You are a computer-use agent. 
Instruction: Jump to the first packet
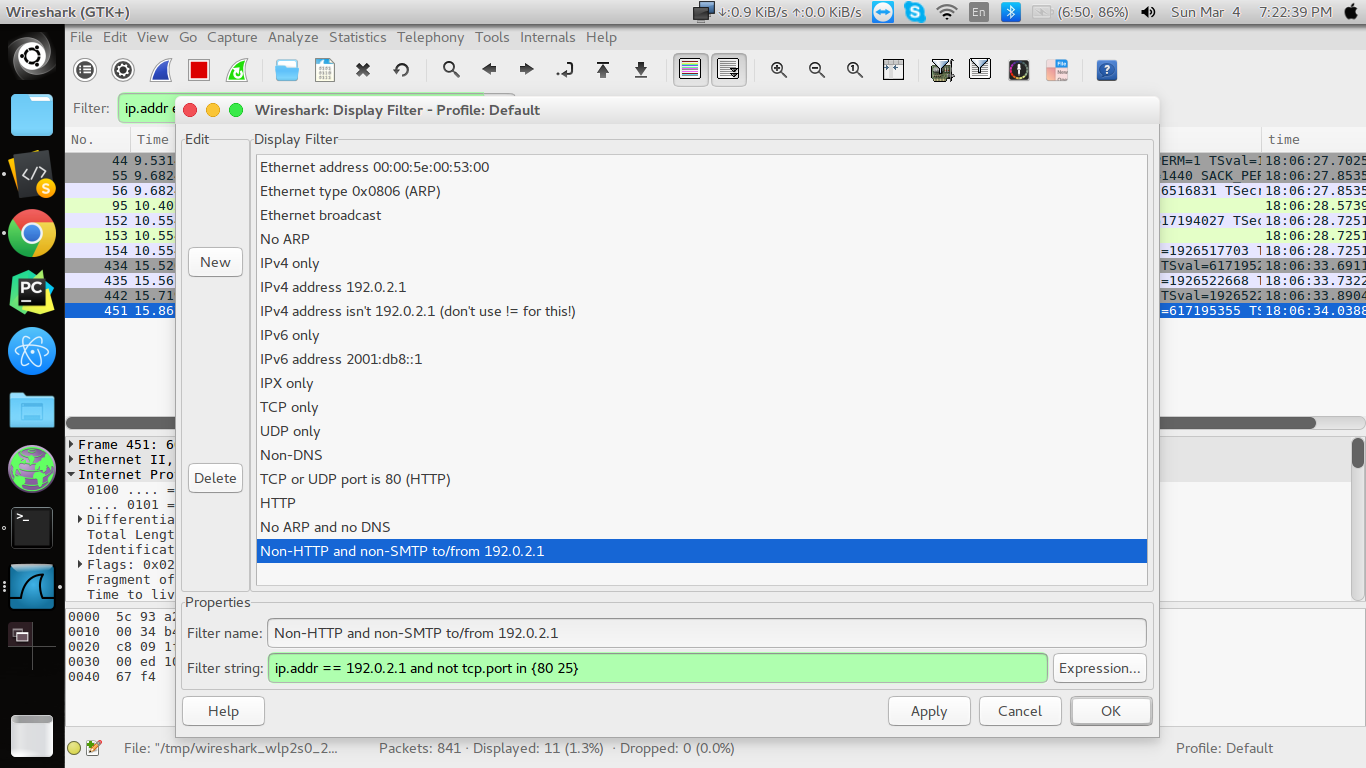coord(603,70)
